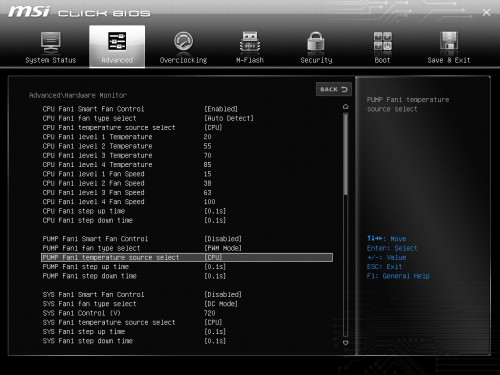Switch to the Security tab label

coord(316,60)
